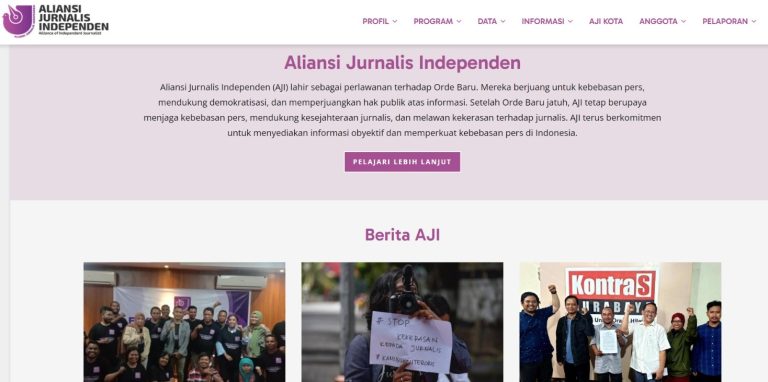This screenshot has height=382, width=768.
Task: Expand the PROGRAM menu chevron
Action: [x=459, y=22]
